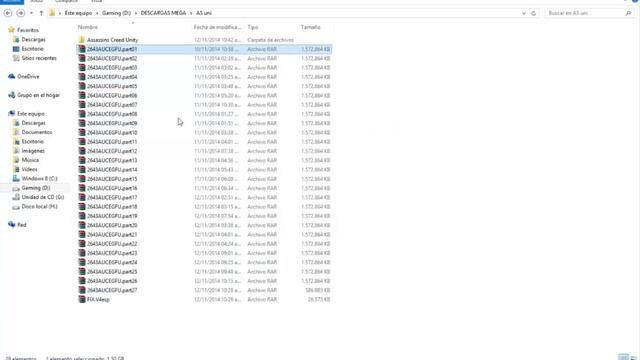This screenshot has width=640, height=360.
Task: Sort by the 'Fecha de modifica...' column header
Action: [218, 27]
